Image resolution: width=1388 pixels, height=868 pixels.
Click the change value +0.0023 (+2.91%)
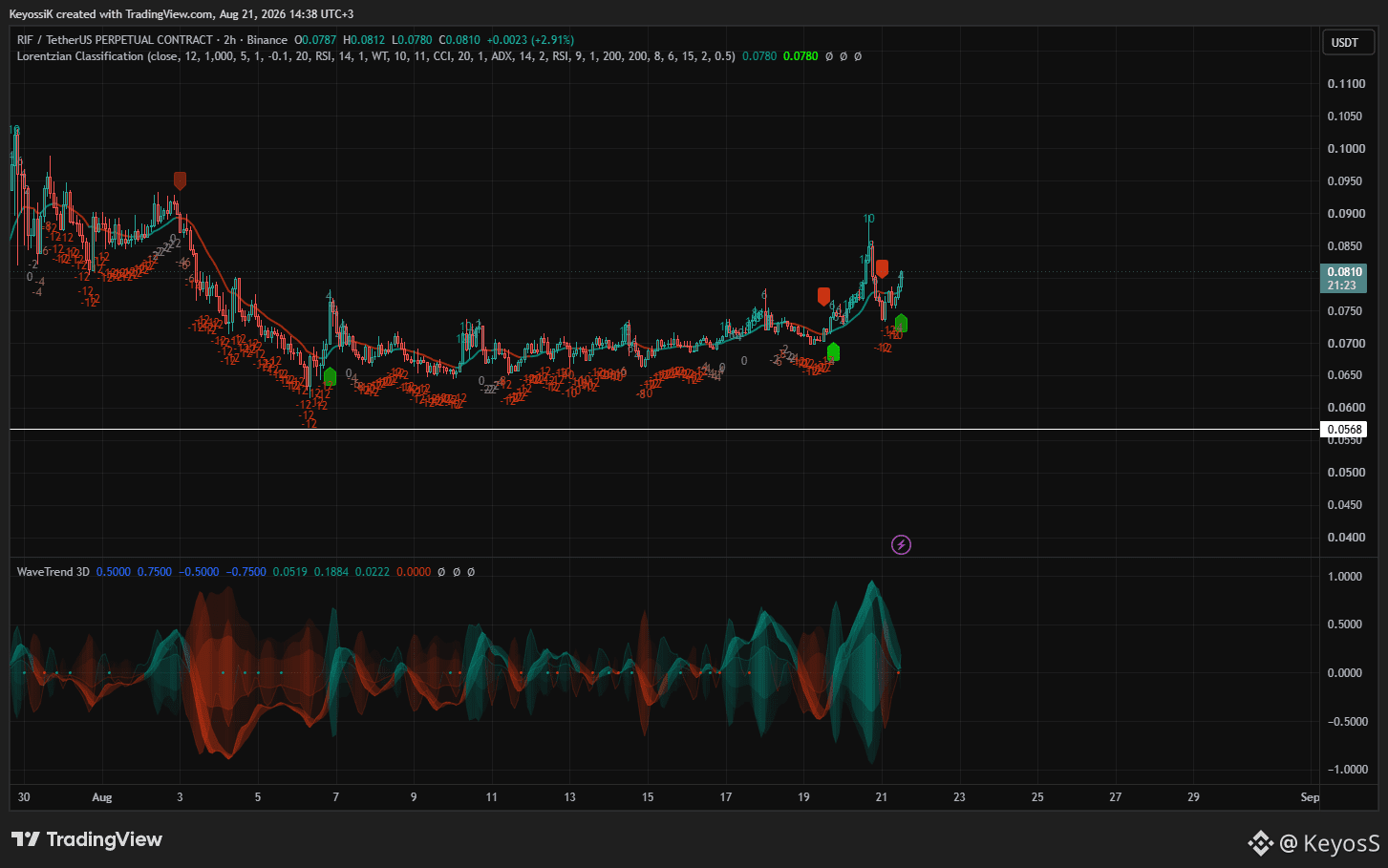click(x=530, y=40)
